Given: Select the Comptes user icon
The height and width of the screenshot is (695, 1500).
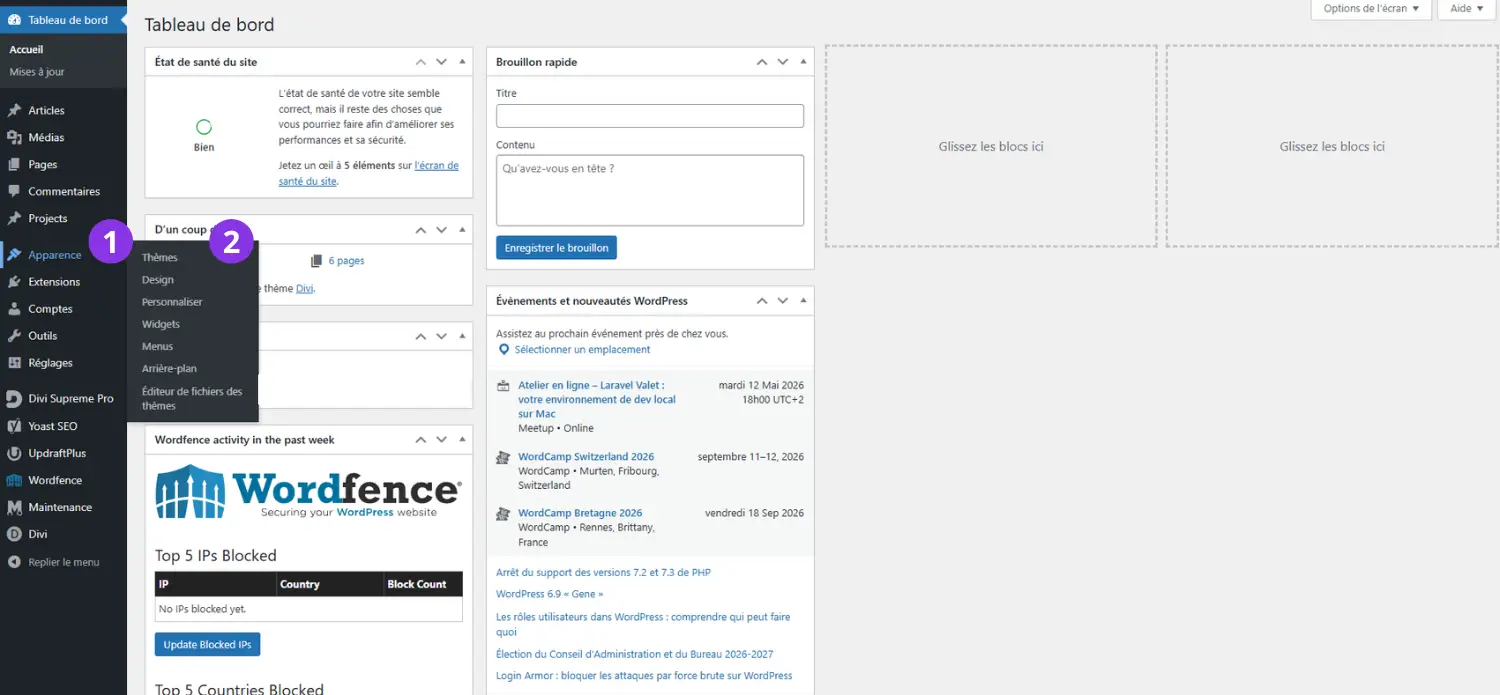Looking at the screenshot, I should point(14,309).
